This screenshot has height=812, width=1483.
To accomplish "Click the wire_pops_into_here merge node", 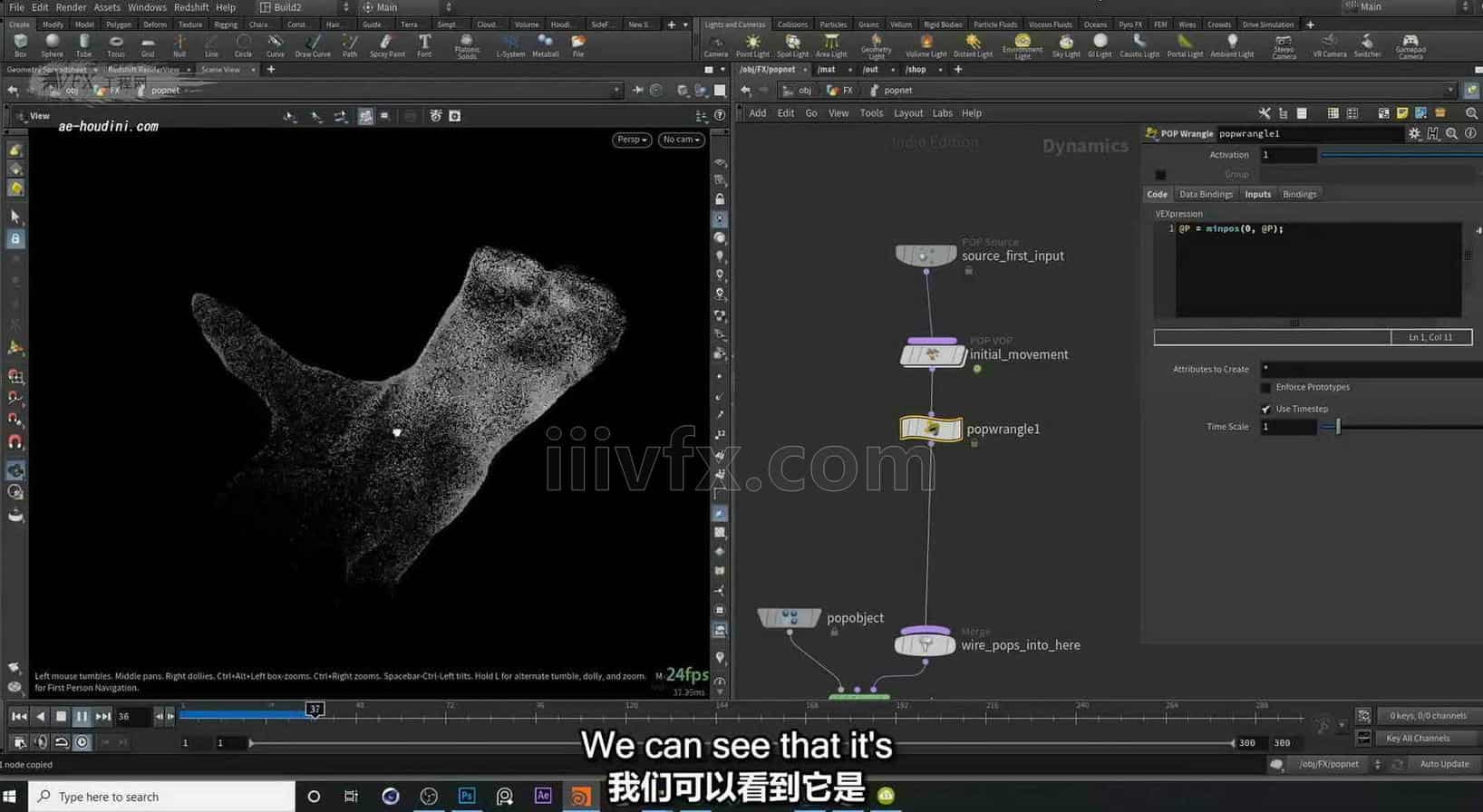I will click(925, 643).
